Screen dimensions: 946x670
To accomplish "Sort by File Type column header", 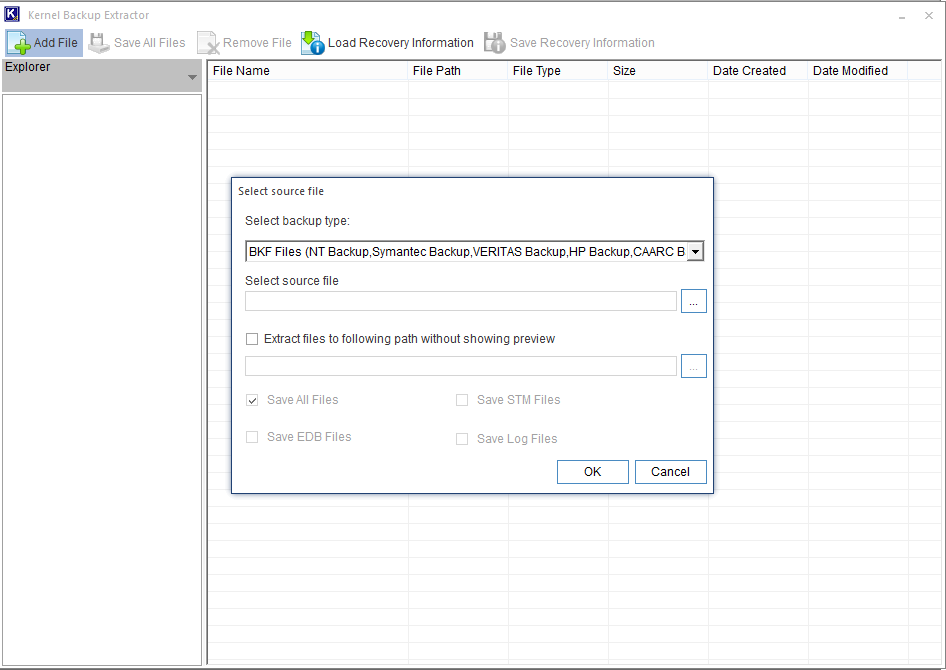I will 558,71.
